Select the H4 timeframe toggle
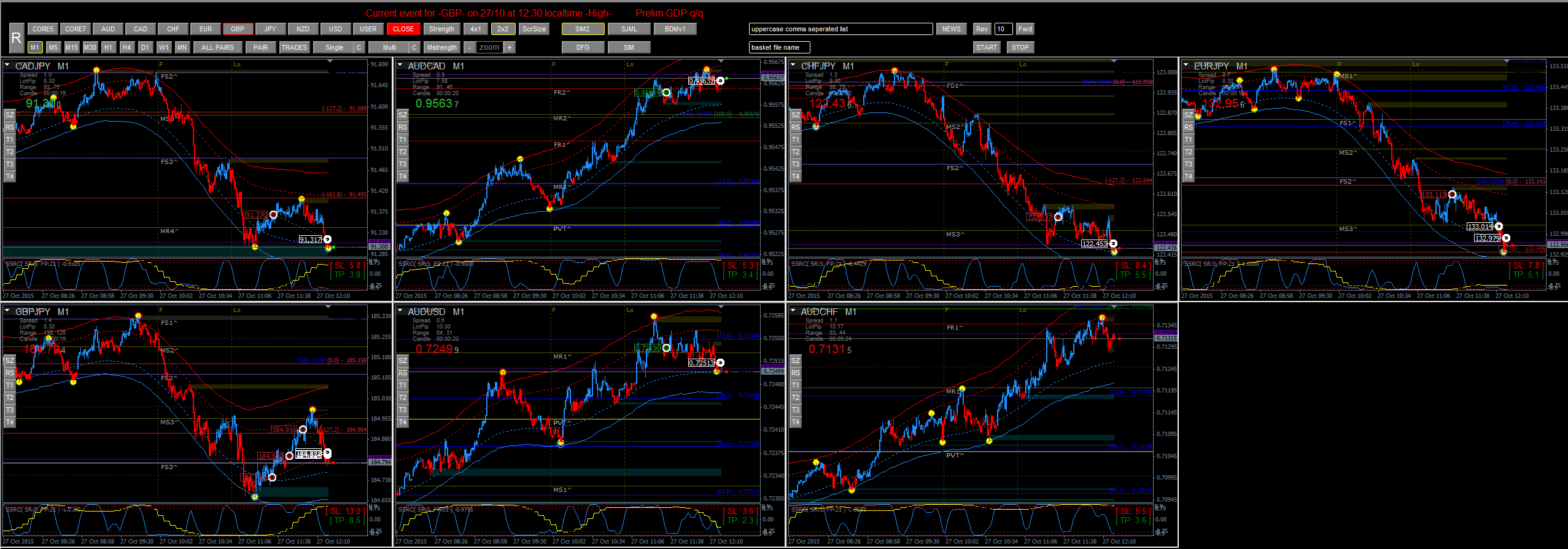 (127, 47)
